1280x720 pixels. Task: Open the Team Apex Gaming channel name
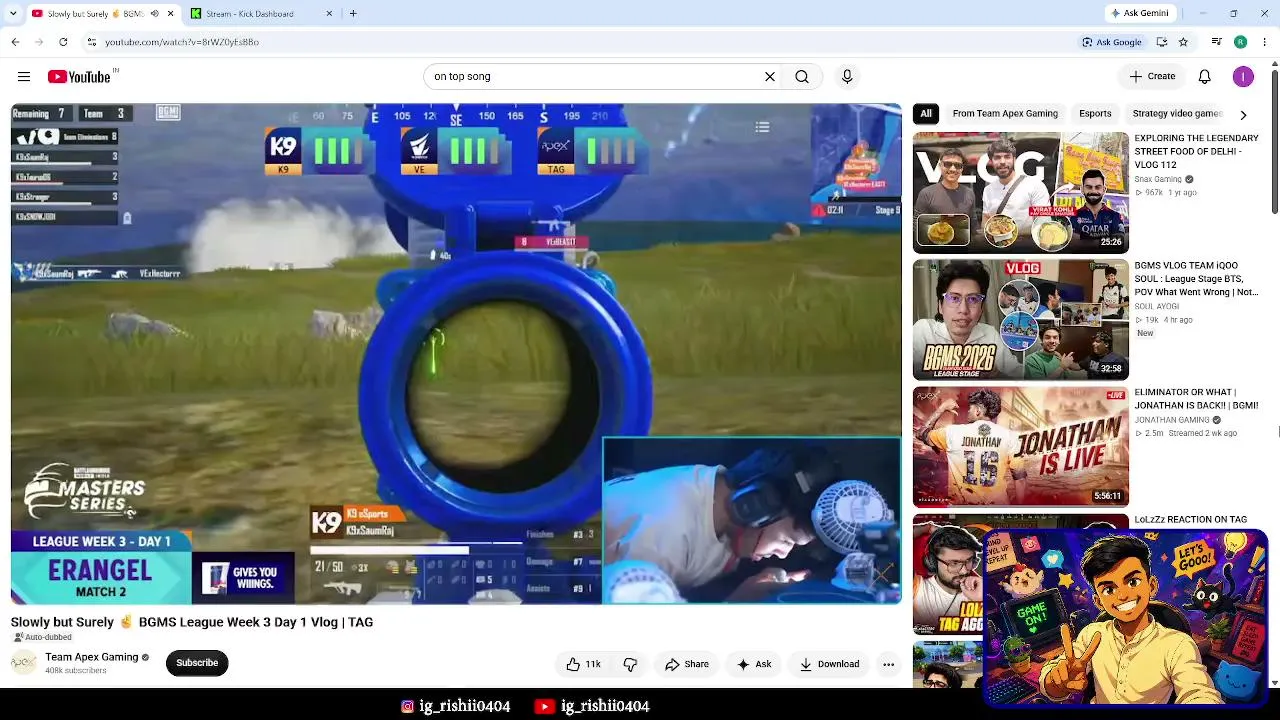[x=92, y=657]
